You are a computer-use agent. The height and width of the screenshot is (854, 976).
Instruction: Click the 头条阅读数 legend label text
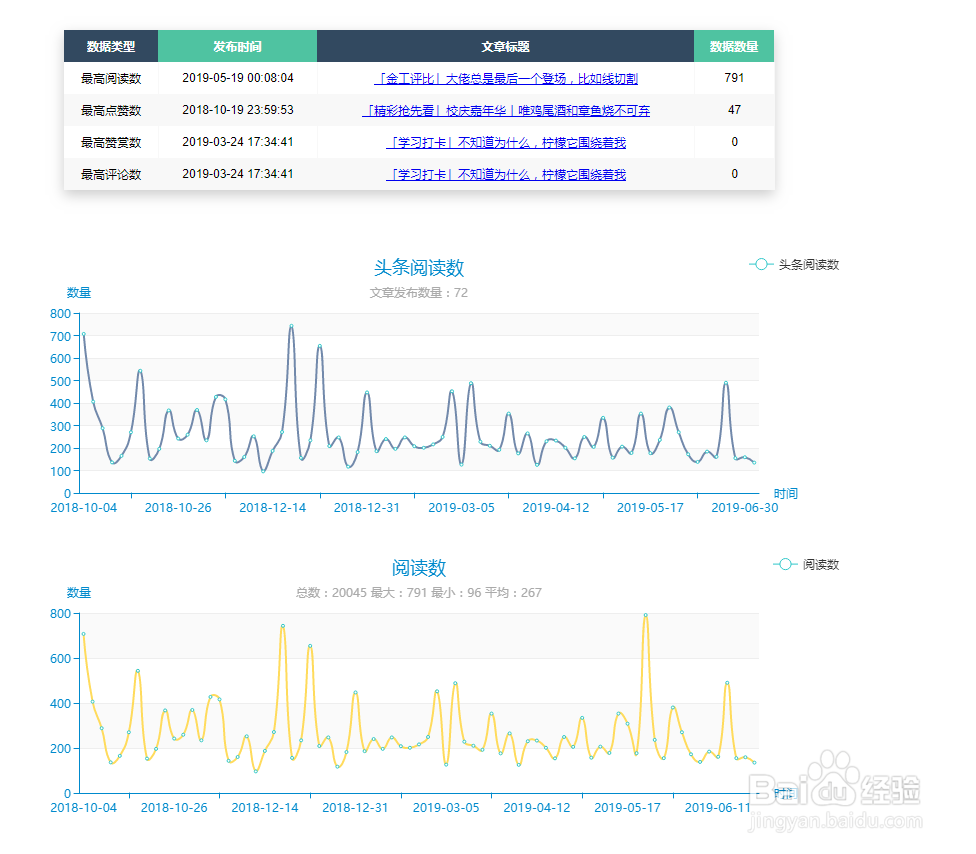(809, 265)
